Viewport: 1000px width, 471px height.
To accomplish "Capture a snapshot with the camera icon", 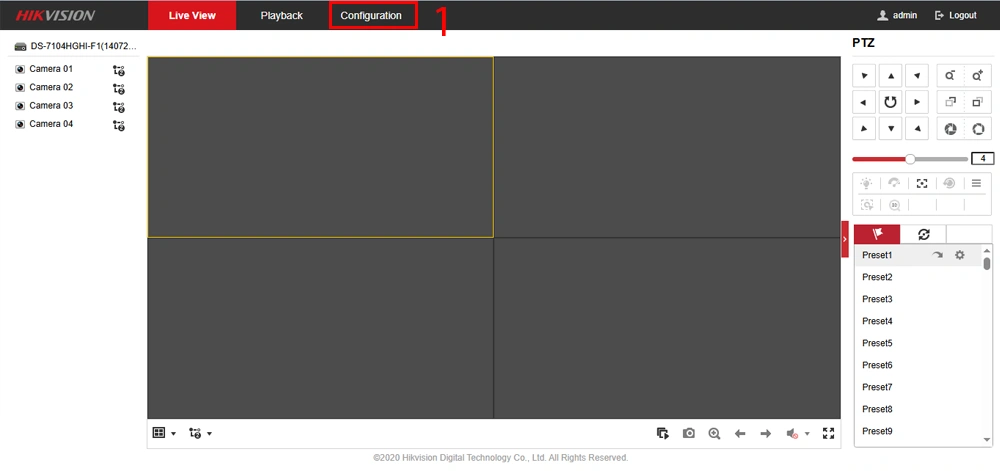I will (689, 433).
